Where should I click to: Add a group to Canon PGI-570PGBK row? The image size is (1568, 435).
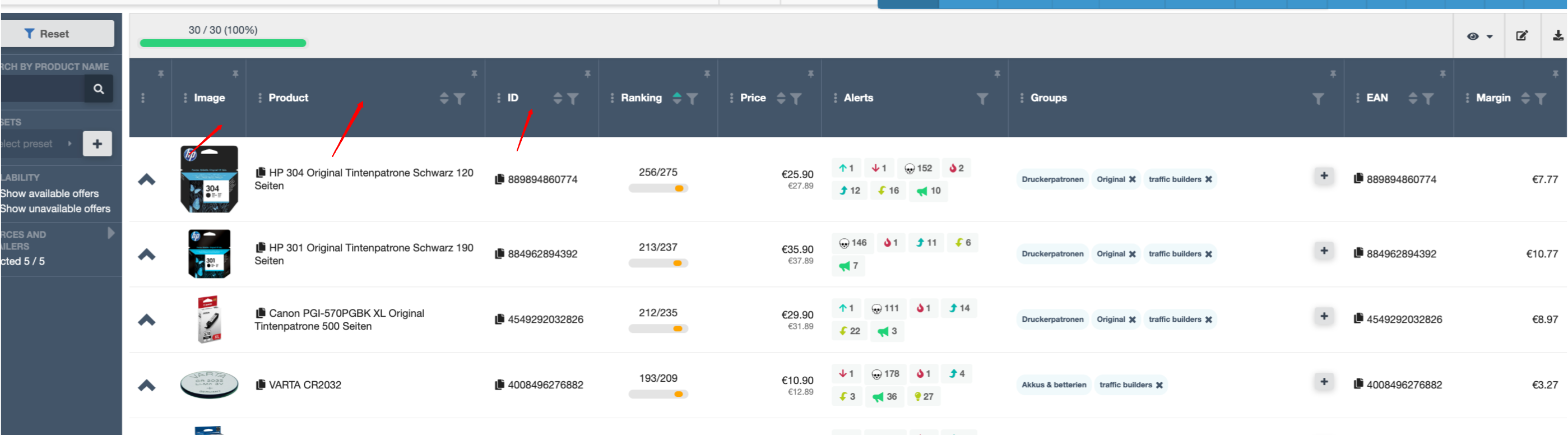pyautogui.click(x=1324, y=316)
